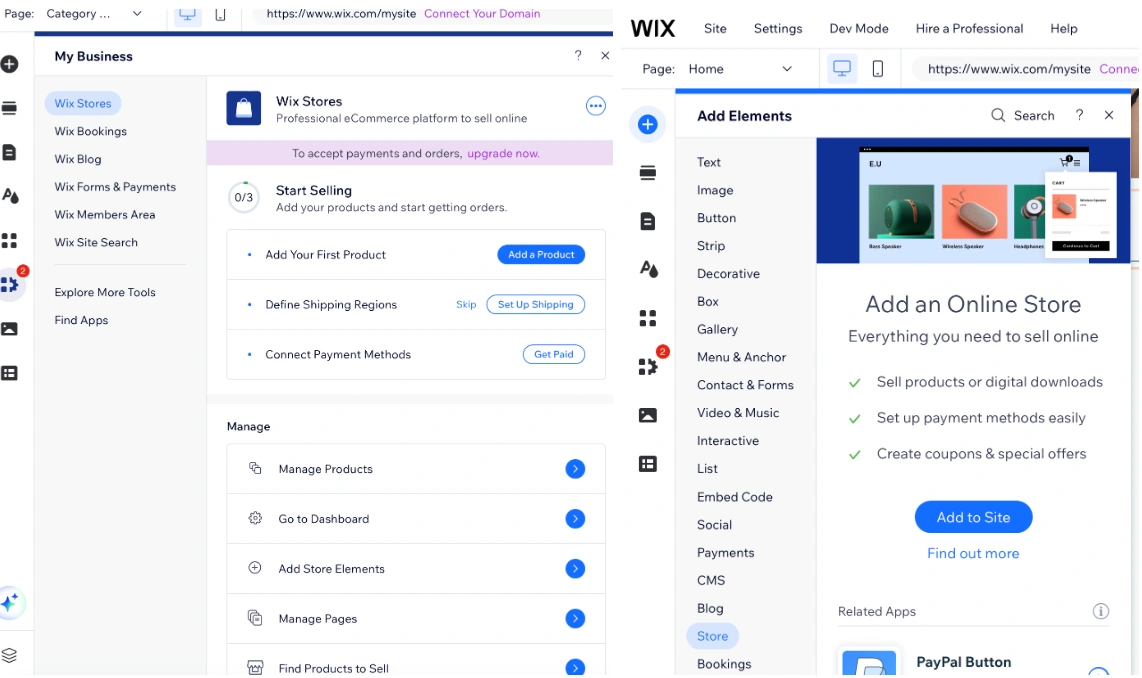Open Media icon in left editor sidebar
This screenshot has height=678, width=1142.
click(x=9, y=329)
